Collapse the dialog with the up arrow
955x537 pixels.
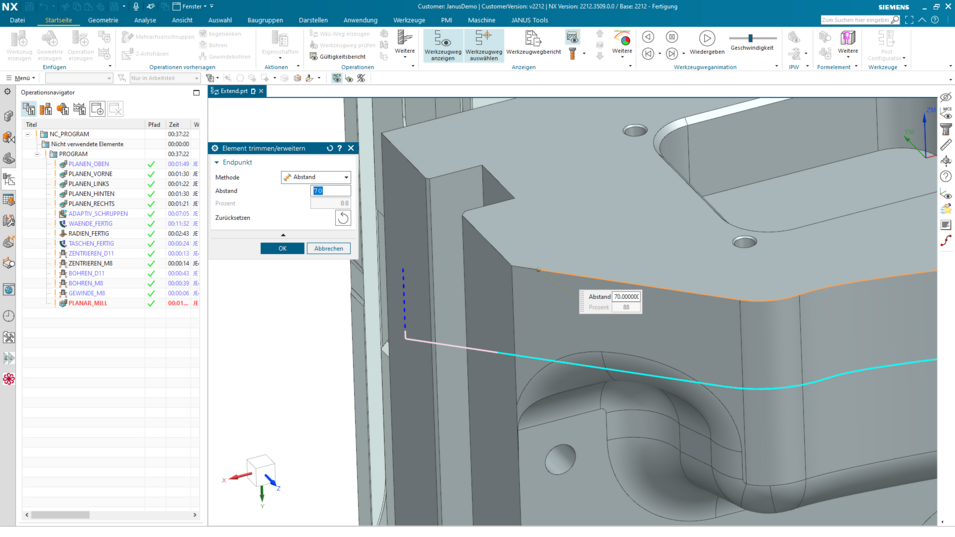click(x=283, y=235)
